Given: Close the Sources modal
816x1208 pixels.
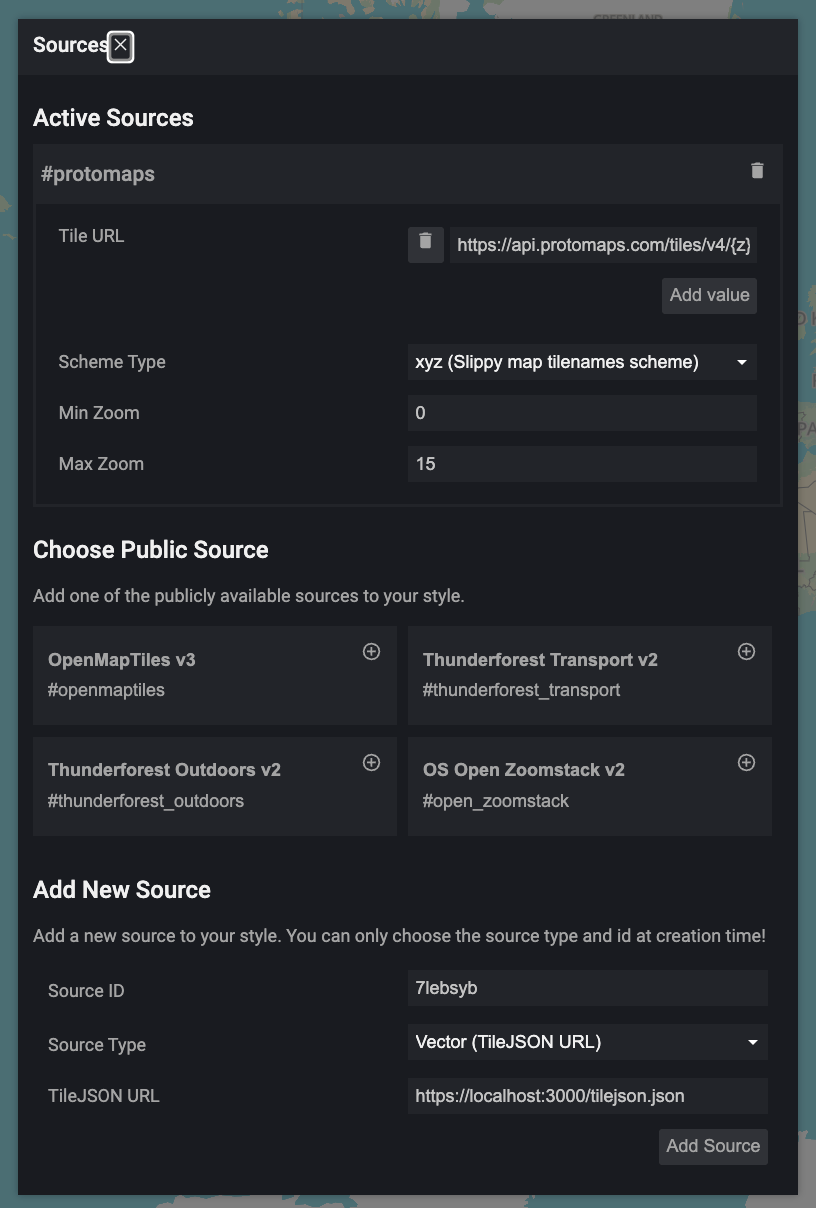Looking at the screenshot, I should pos(120,46).
